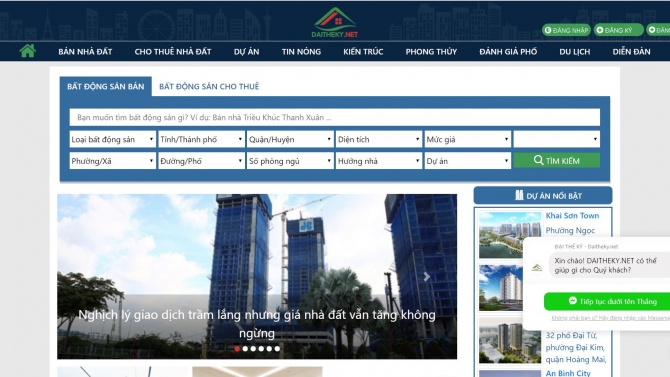Switch to Bất động sản cho thuê tab
Image resolution: width=670 pixels, height=377 pixels.
click(x=209, y=86)
